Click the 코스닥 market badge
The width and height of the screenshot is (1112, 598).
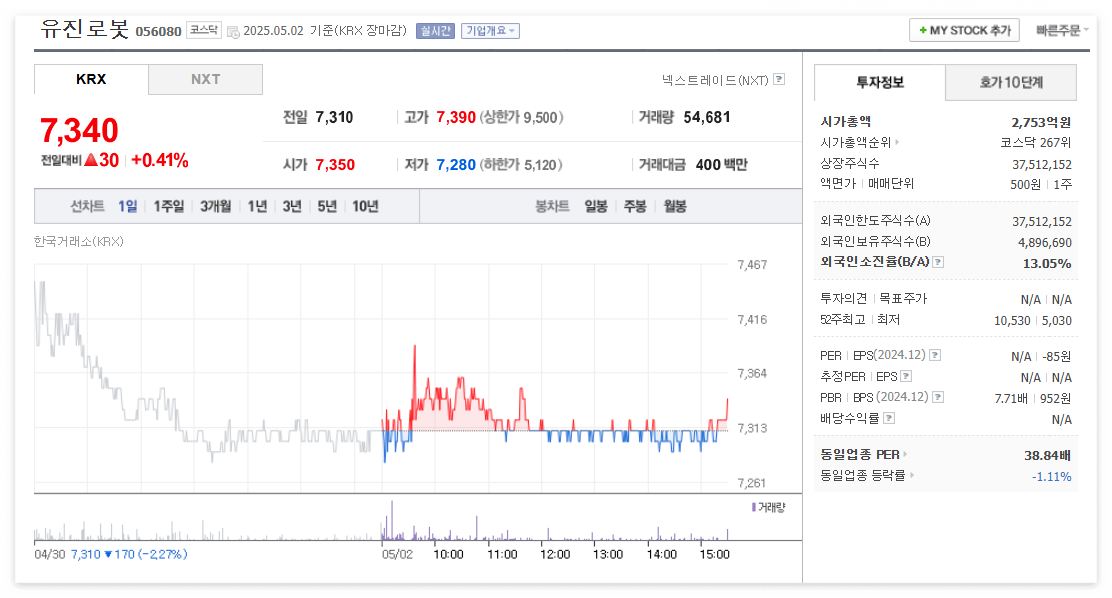pyautogui.click(x=201, y=30)
